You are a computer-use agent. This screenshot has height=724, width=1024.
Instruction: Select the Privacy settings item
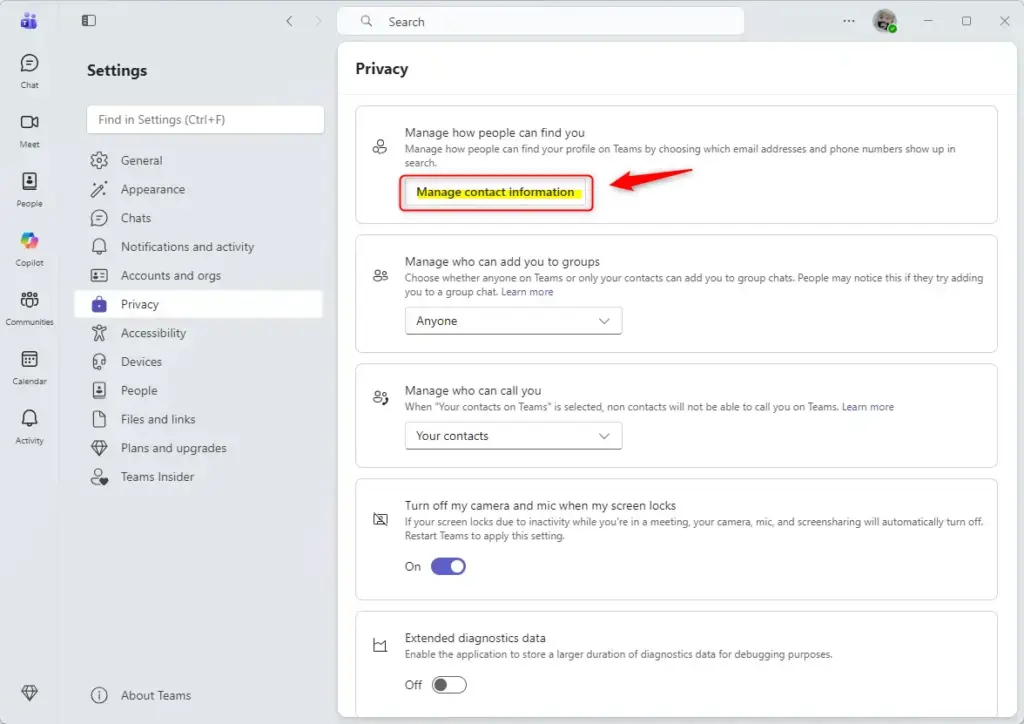pos(199,304)
